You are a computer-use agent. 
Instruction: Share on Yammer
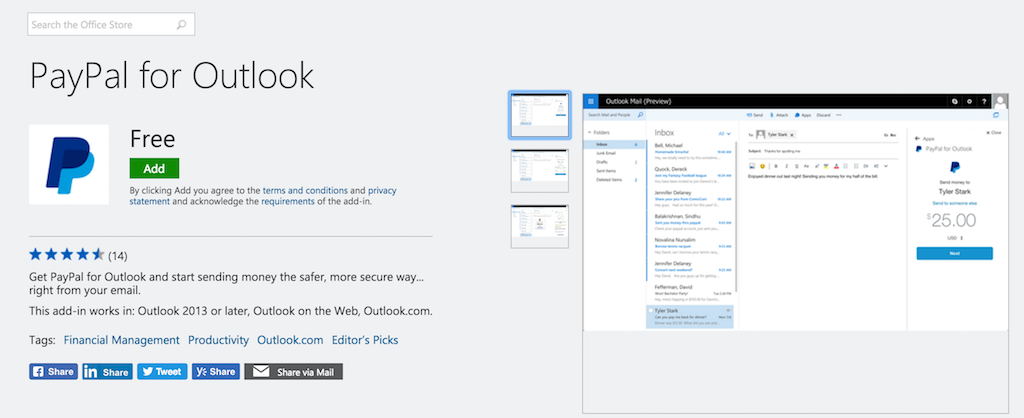[216, 372]
